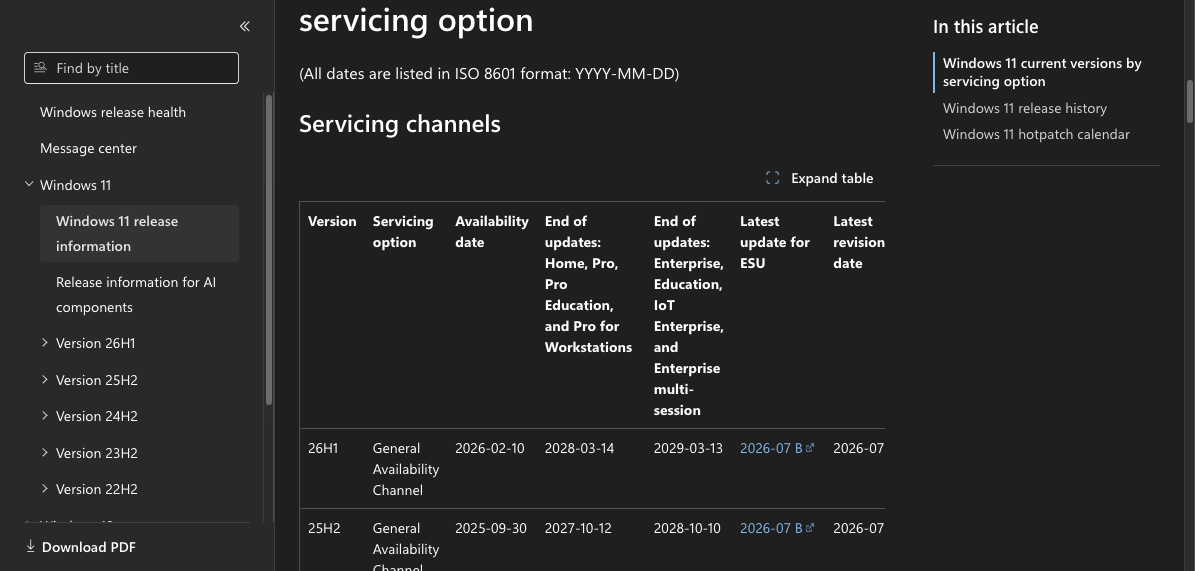1195x571 pixels.
Task: Expand the Version 26H1 node chevron
Action: pos(45,343)
